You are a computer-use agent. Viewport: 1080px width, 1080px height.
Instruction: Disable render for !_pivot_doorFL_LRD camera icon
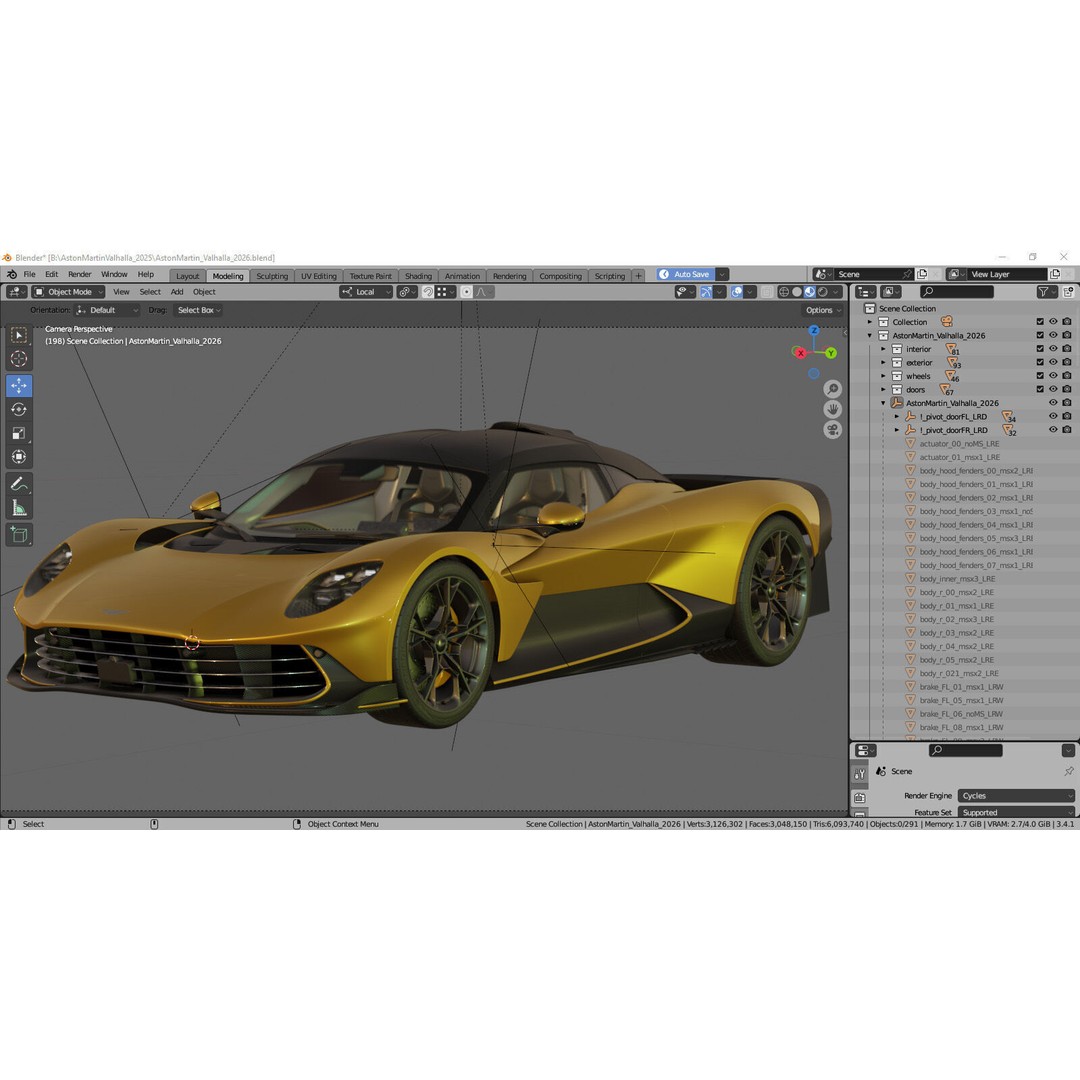[1067, 416]
